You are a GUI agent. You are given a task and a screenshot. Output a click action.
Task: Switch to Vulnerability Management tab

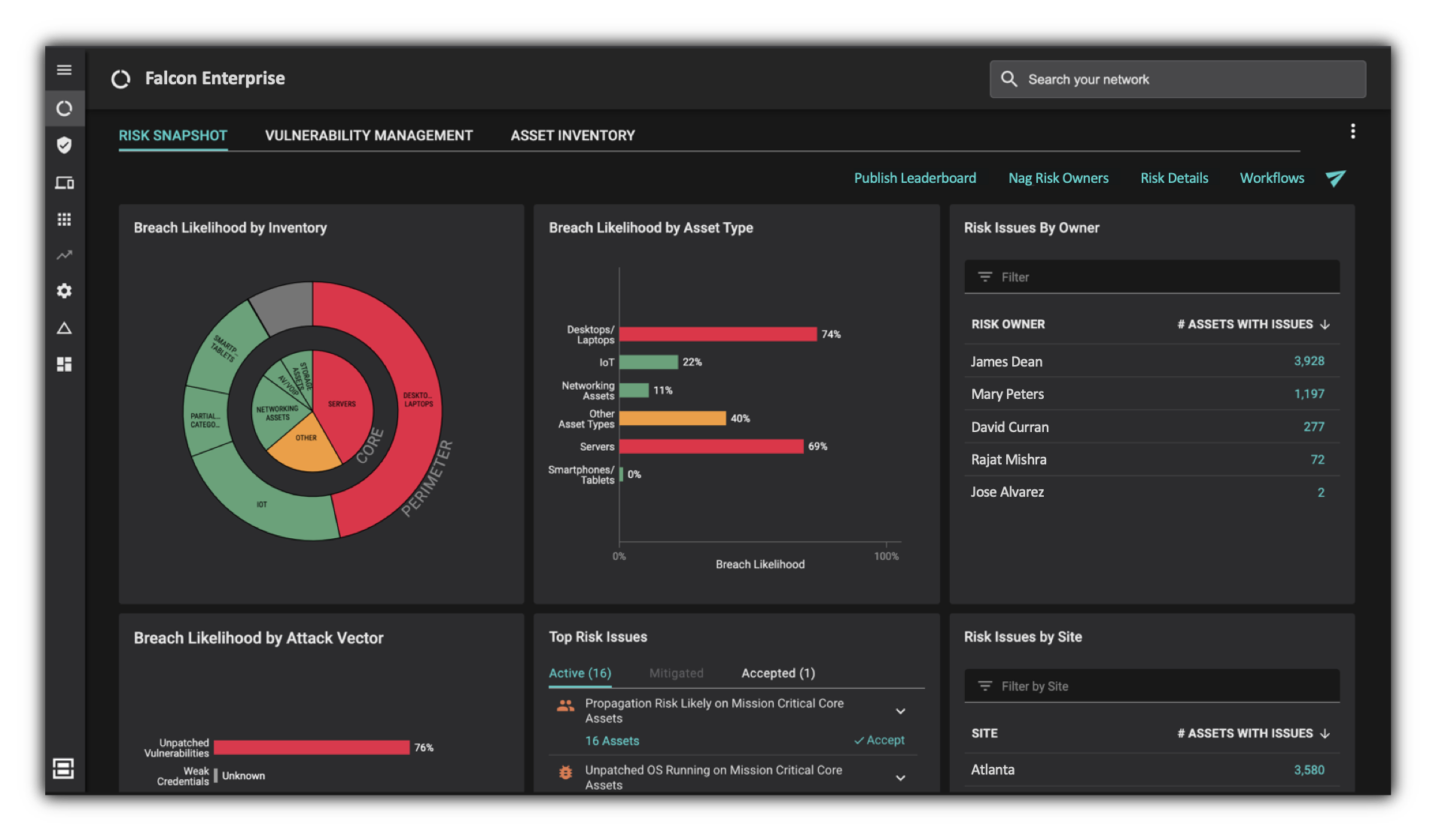pyautogui.click(x=369, y=135)
